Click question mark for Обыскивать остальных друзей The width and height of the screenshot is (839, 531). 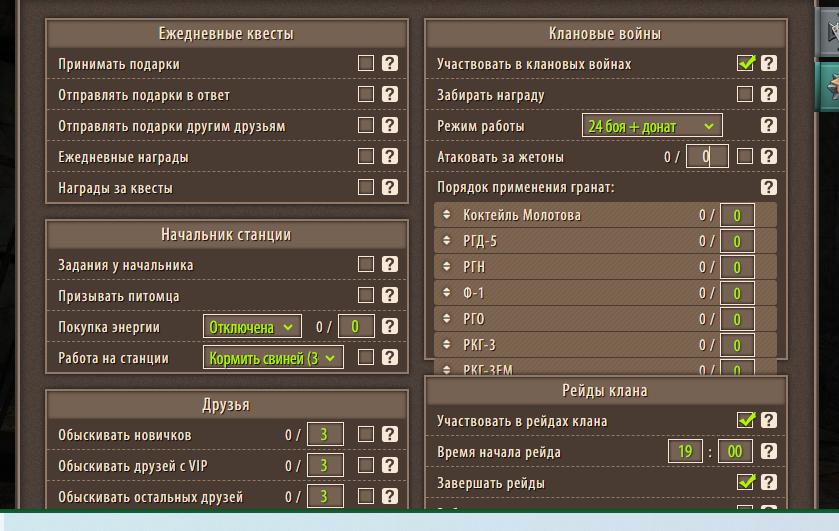[390, 497]
